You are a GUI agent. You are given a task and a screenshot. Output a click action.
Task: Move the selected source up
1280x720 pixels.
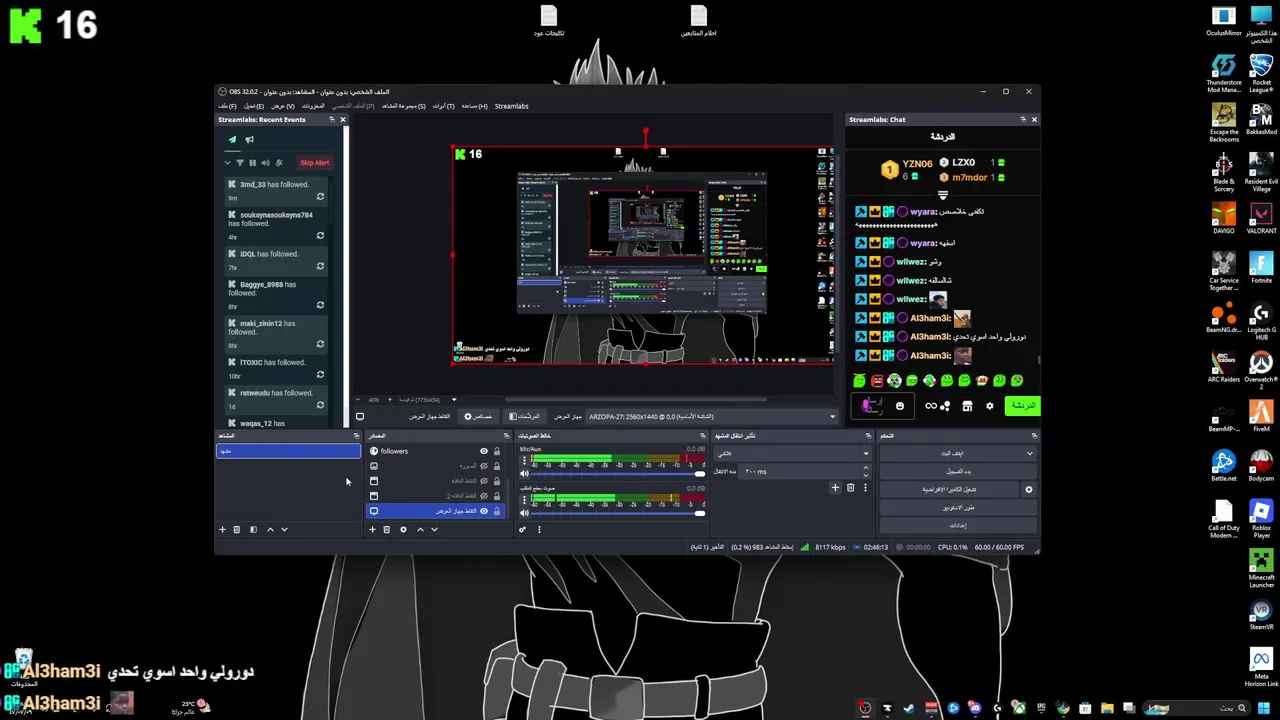tap(419, 529)
